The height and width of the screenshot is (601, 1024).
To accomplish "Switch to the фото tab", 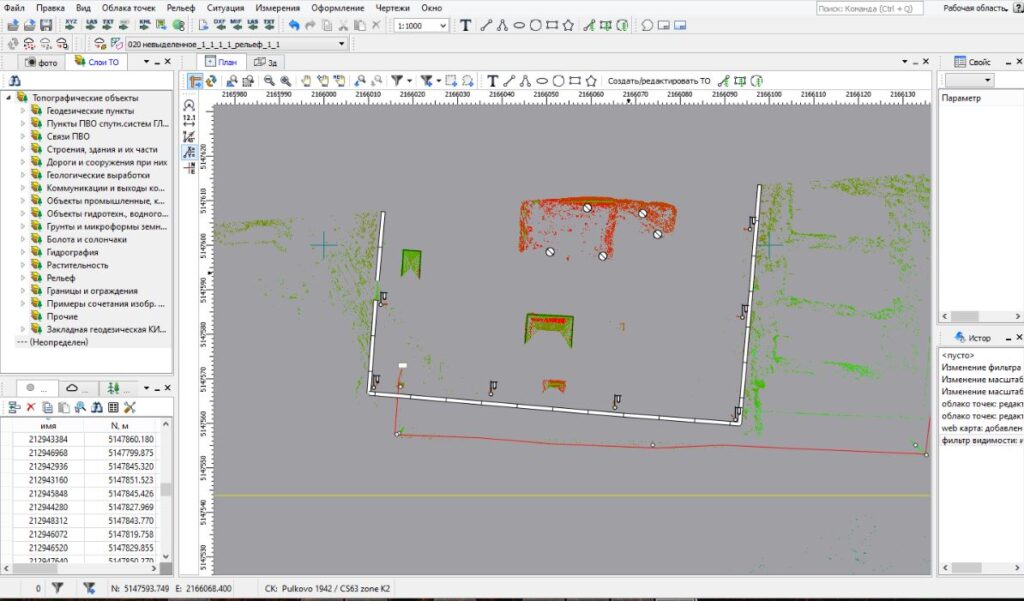I will (41, 62).
